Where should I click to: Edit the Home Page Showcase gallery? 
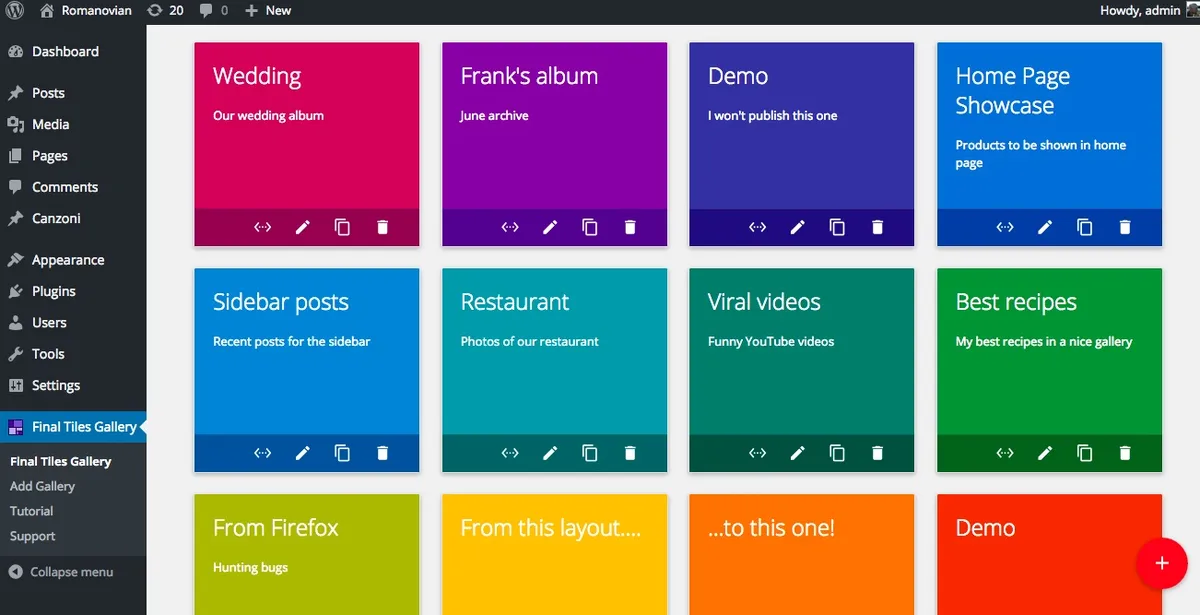[x=1045, y=227]
